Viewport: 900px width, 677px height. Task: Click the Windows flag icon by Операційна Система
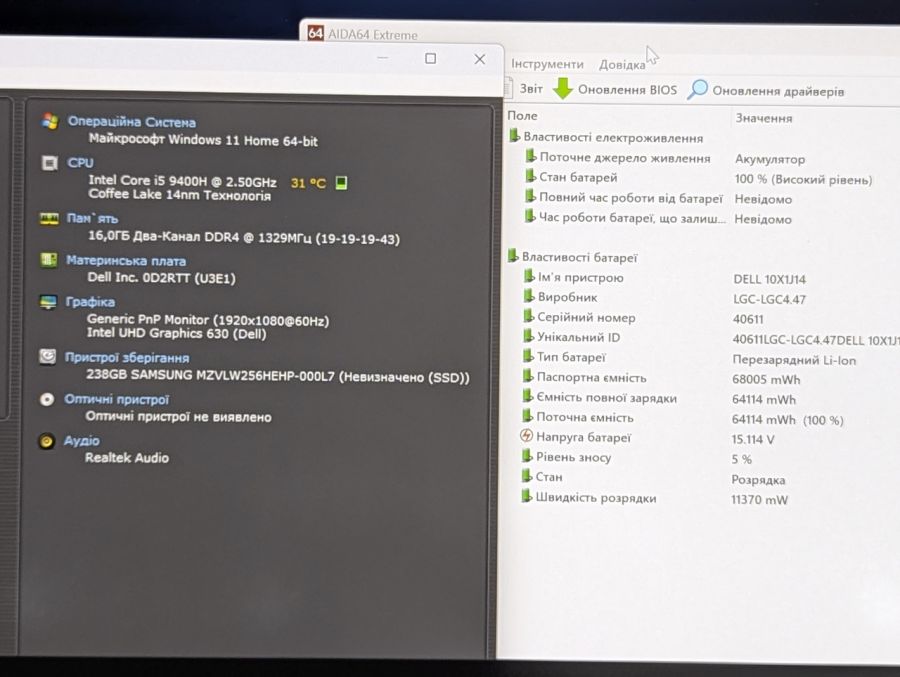coord(50,121)
